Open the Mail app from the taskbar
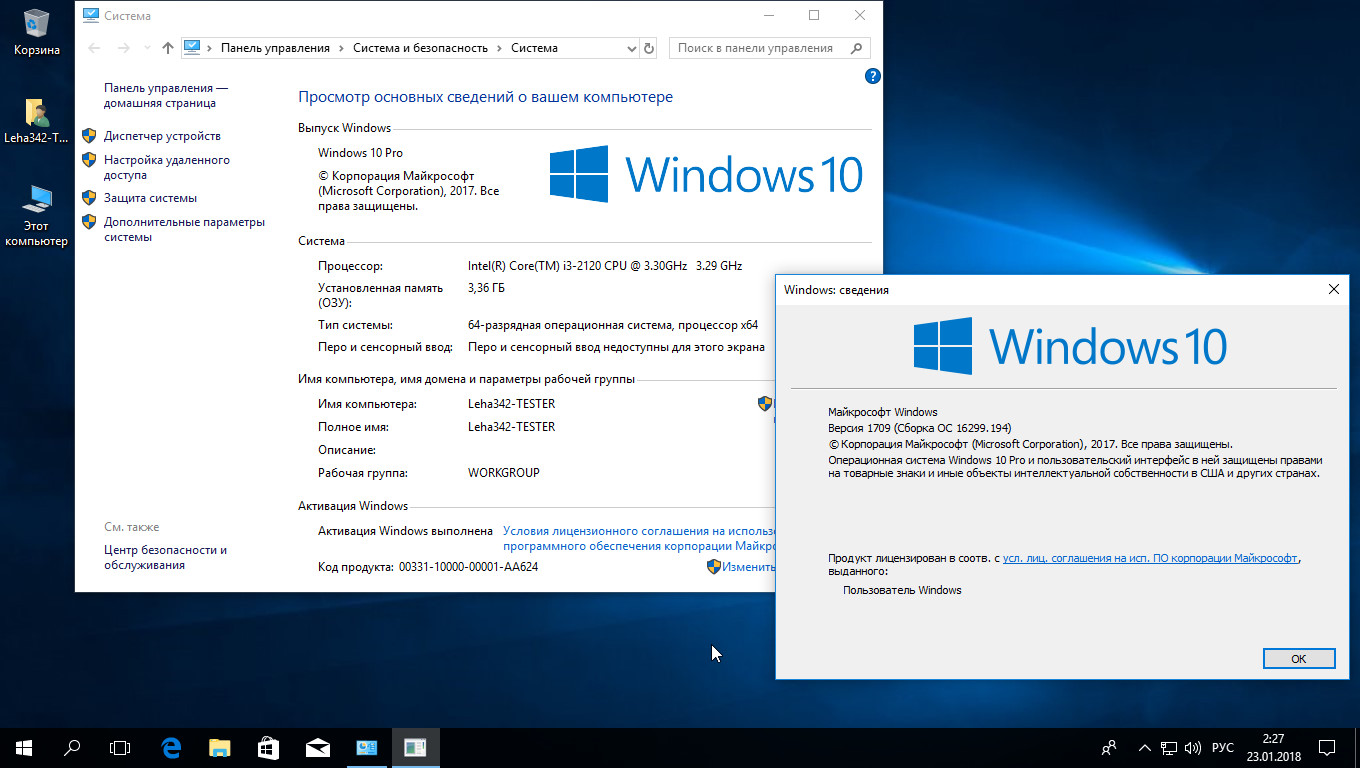 point(318,747)
